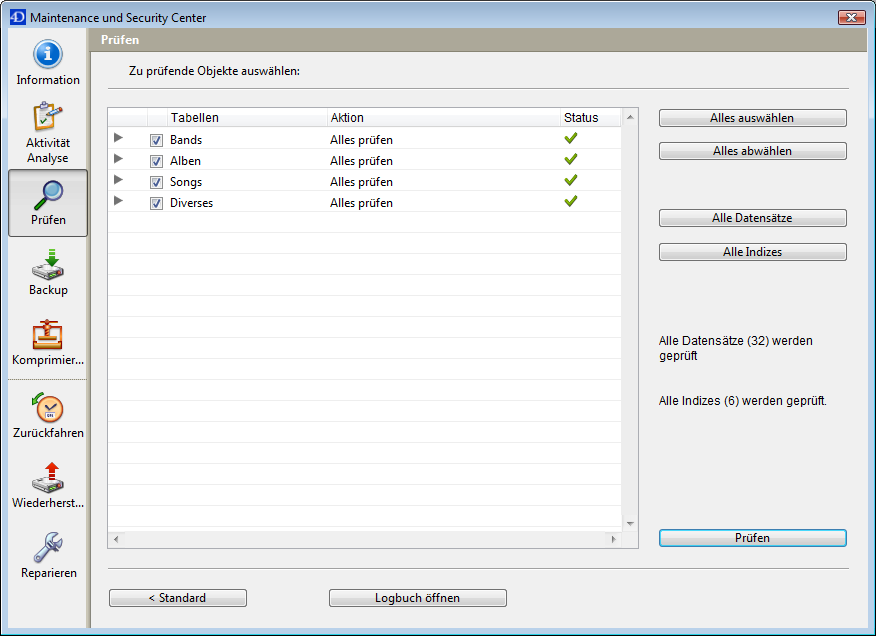Viewport: 876px width, 636px height.
Task: Expand the Songs row triangle
Action: click(x=118, y=179)
